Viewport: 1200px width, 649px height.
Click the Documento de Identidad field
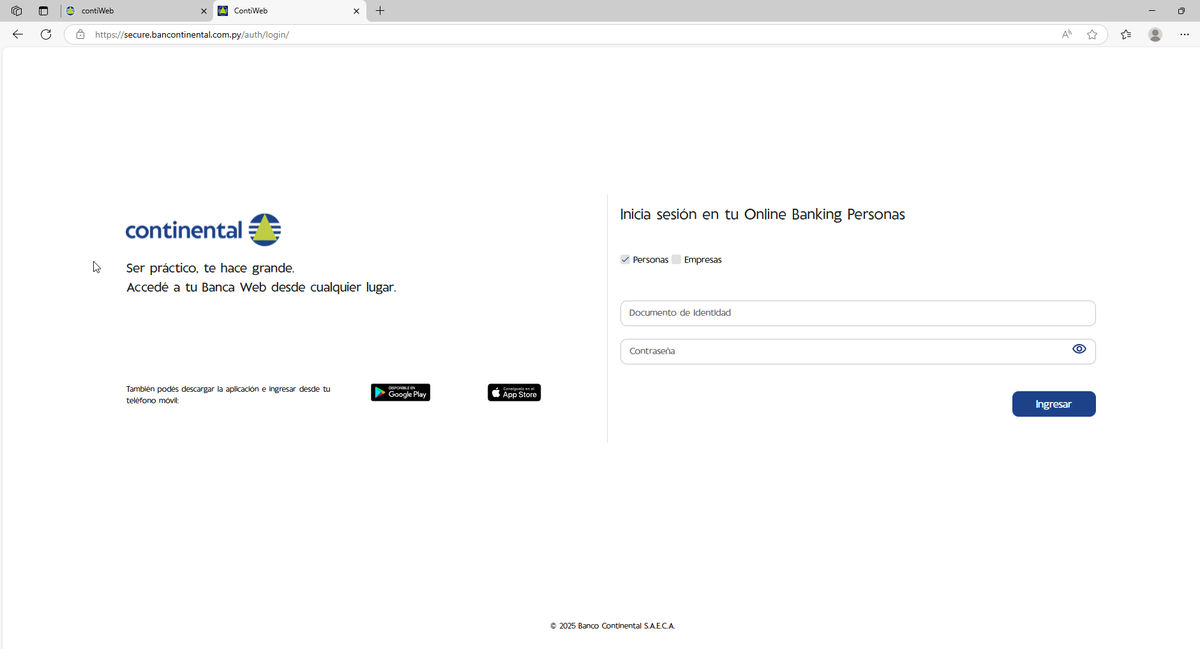858,313
